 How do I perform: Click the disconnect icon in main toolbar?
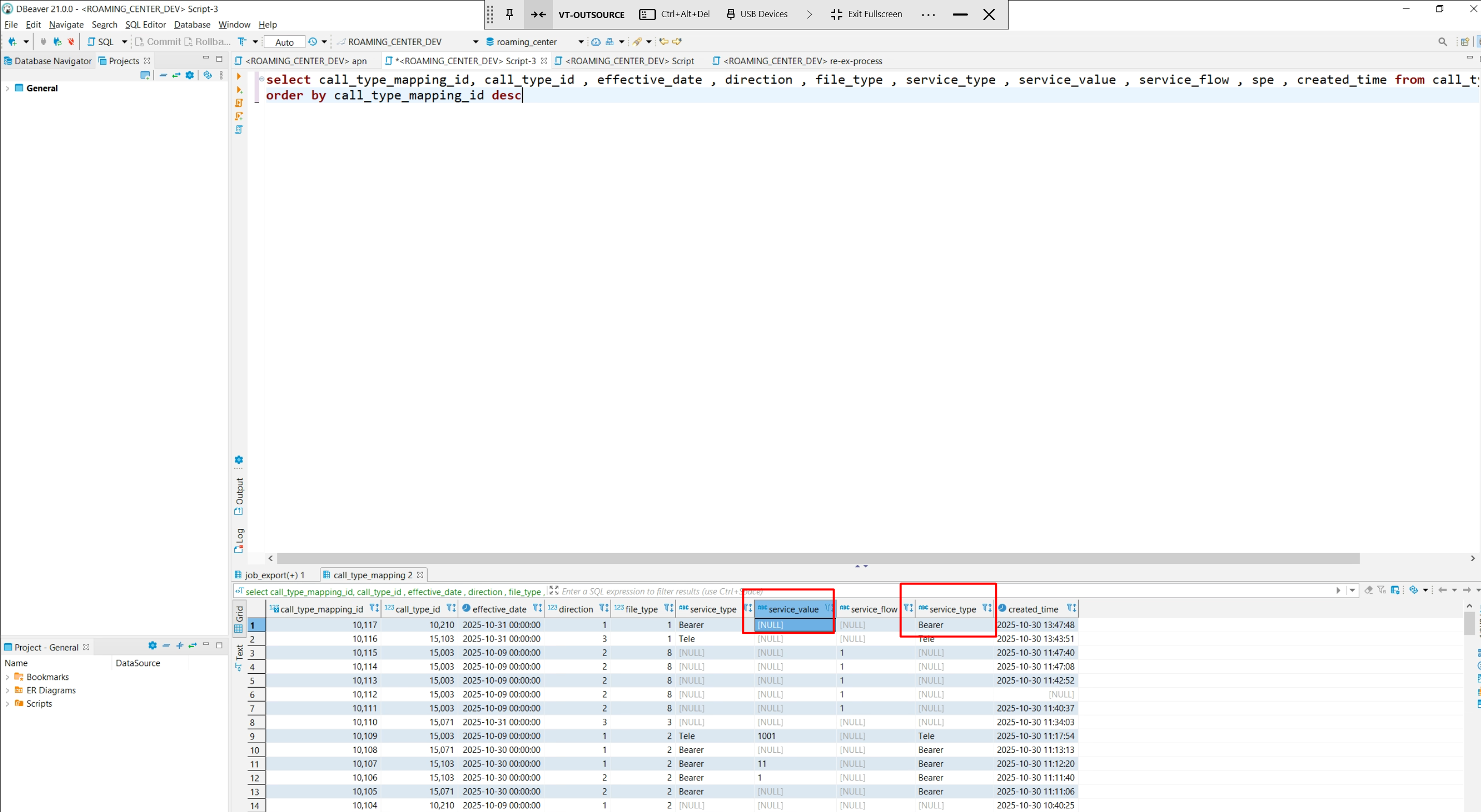coord(72,41)
